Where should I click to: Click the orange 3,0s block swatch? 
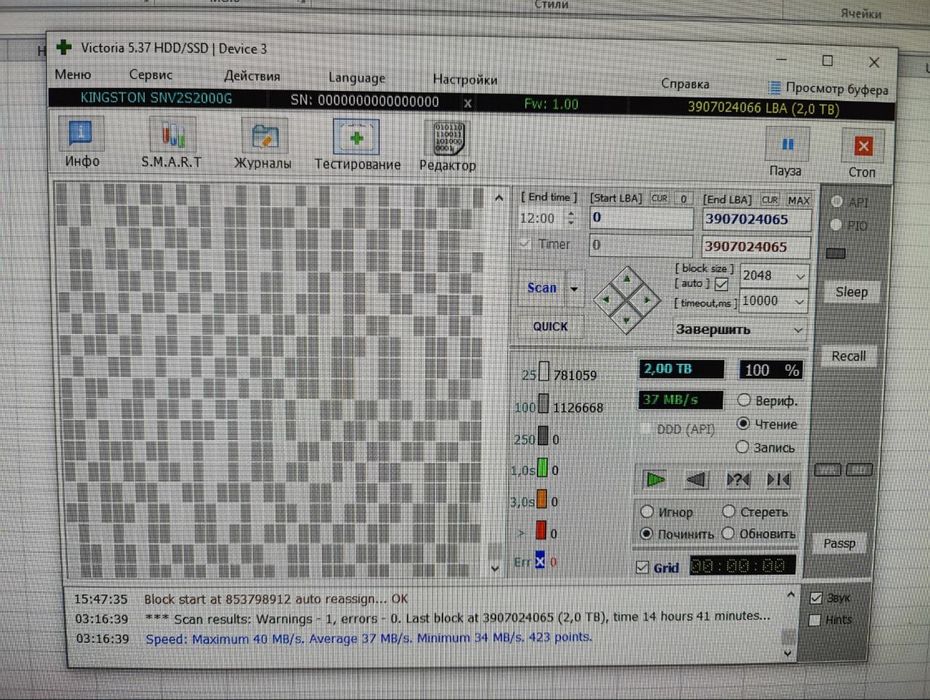point(542,499)
